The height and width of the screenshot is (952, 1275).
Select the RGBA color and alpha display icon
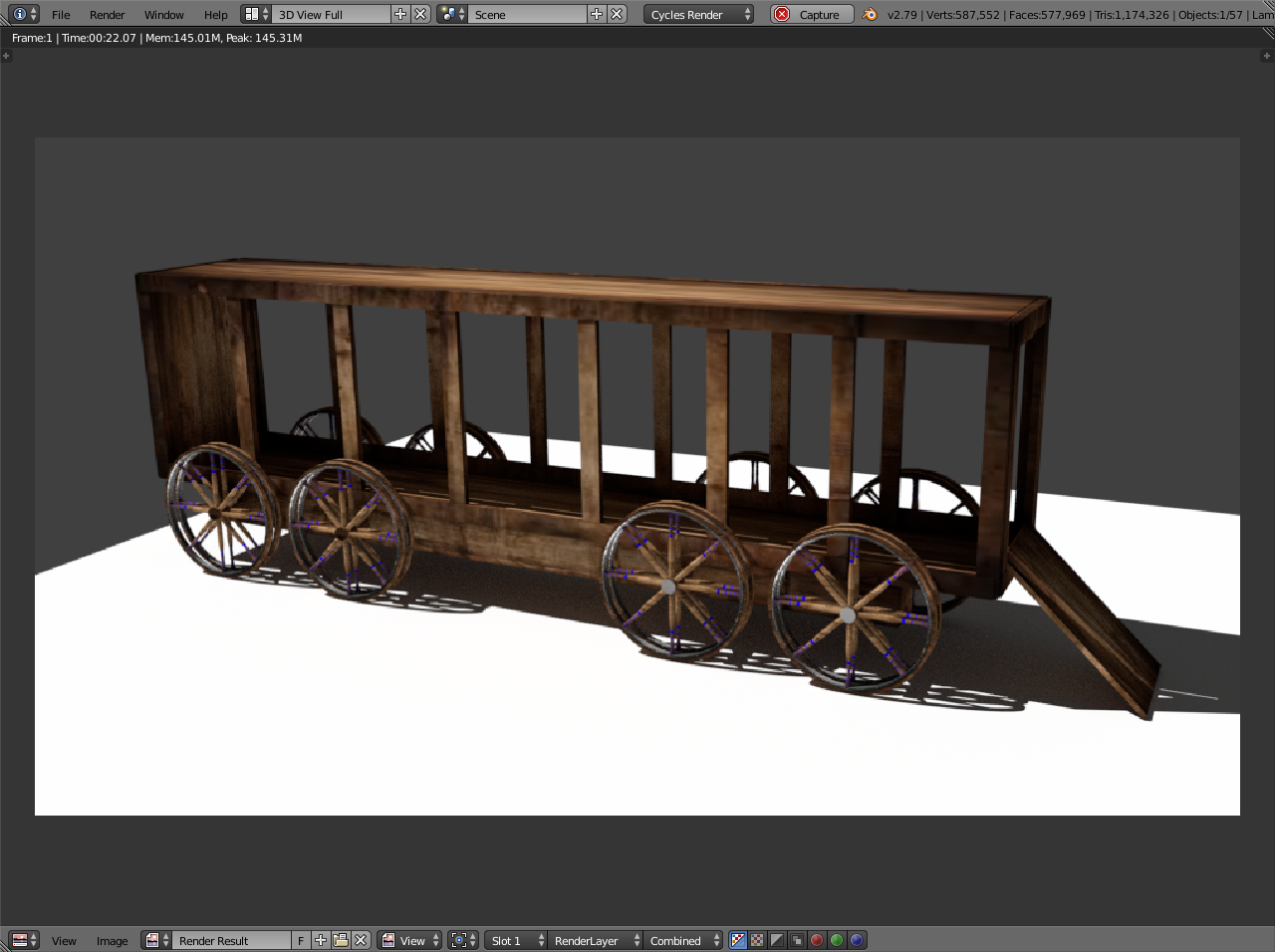(738, 940)
